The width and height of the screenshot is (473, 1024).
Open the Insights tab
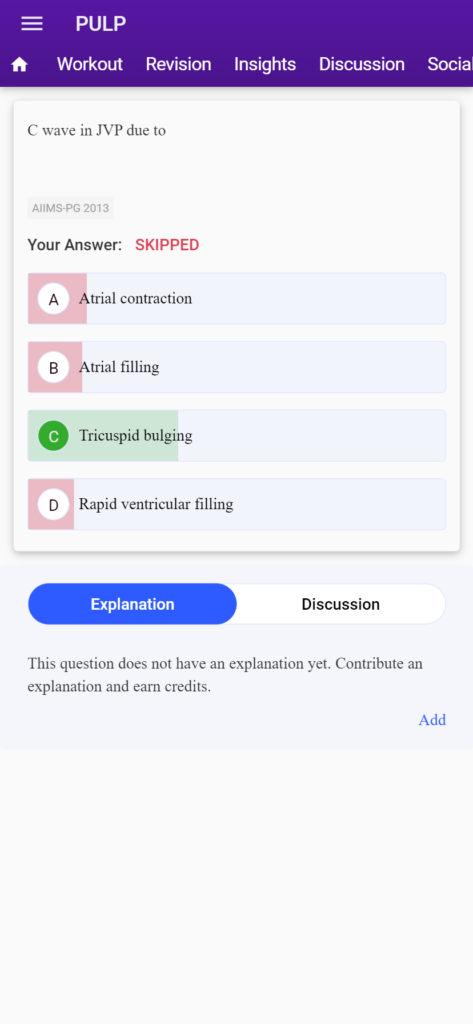tap(265, 64)
